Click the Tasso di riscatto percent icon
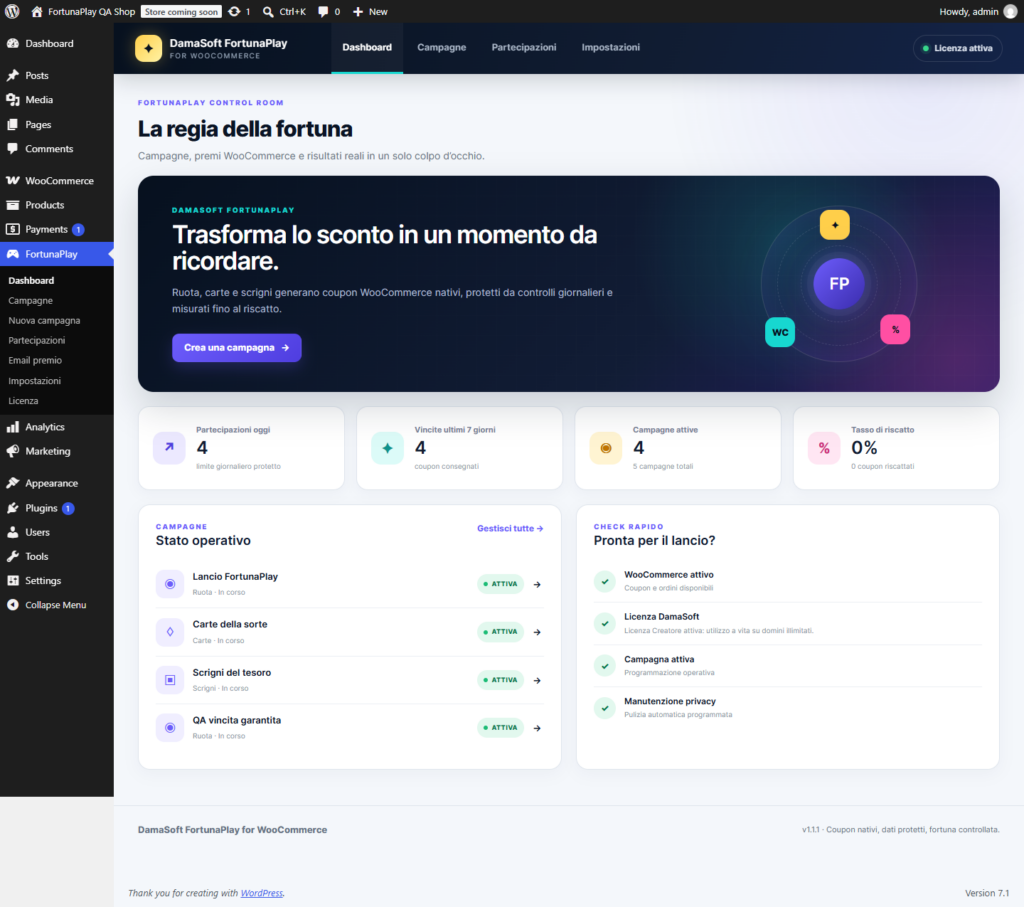This screenshot has height=907, width=1024. pos(824,448)
